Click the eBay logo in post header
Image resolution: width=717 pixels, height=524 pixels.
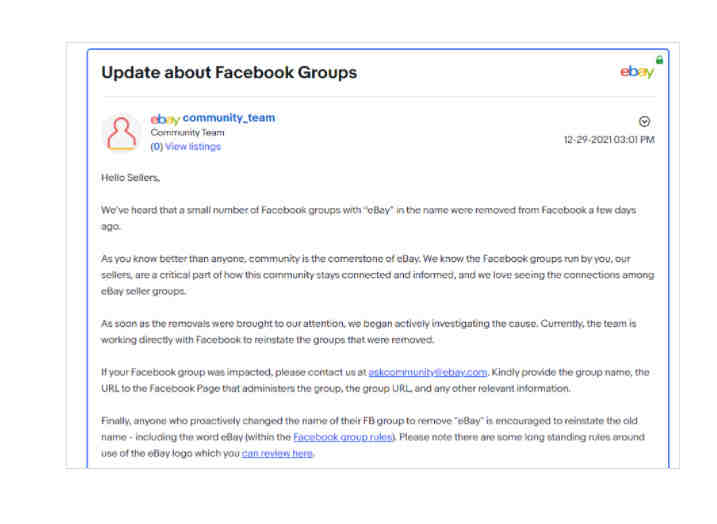click(637, 72)
